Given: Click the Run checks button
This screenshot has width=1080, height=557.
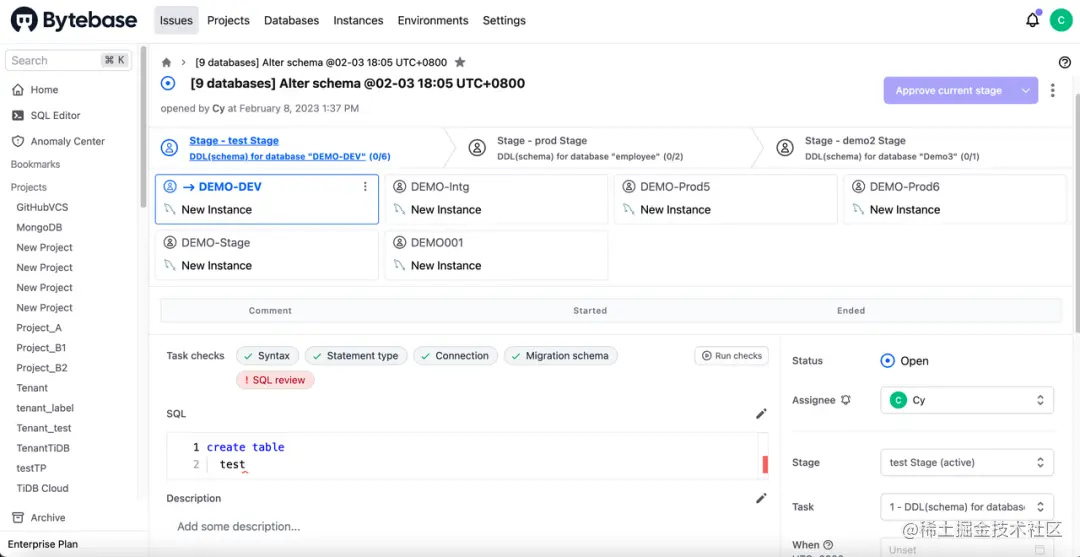Looking at the screenshot, I should 731,356.
